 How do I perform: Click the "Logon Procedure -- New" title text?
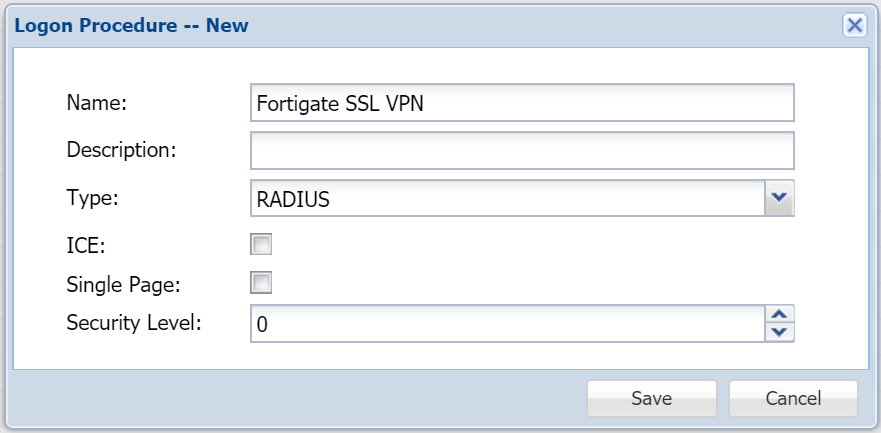click(131, 26)
